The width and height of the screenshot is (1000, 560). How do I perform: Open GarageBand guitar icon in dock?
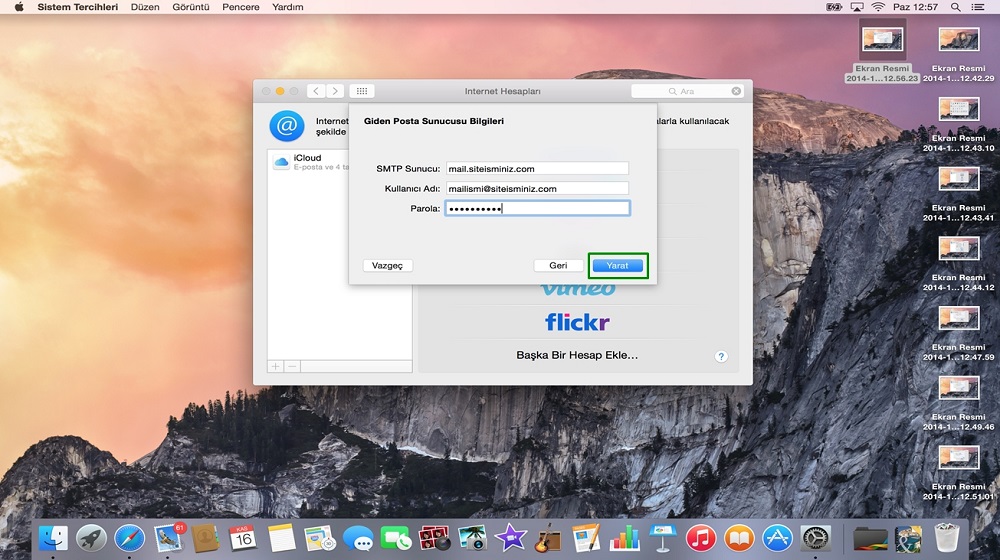(548, 538)
